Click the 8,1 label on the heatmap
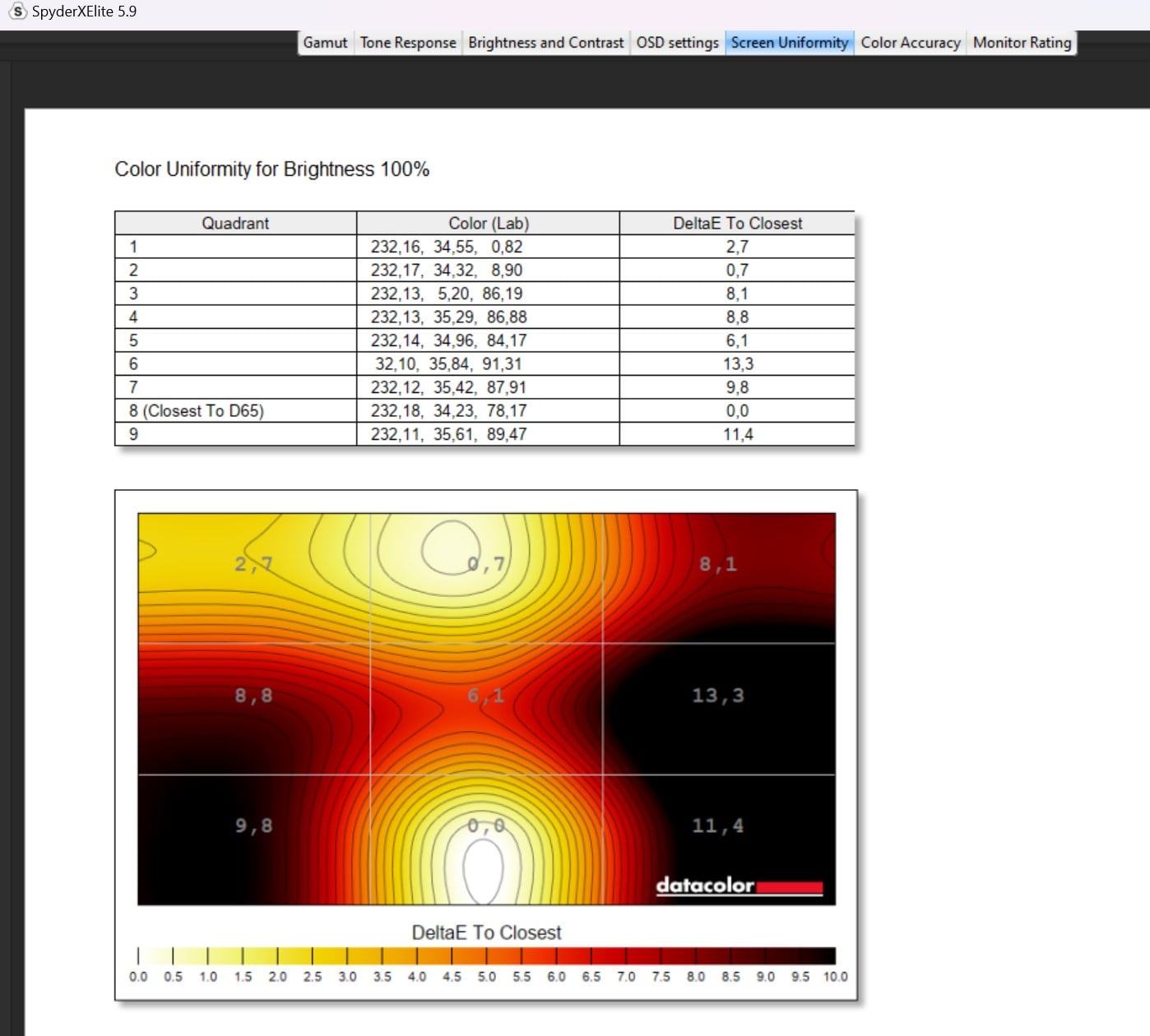The height and width of the screenshot is (1036, 1150). pyautogui.click(x=718, y=564)
